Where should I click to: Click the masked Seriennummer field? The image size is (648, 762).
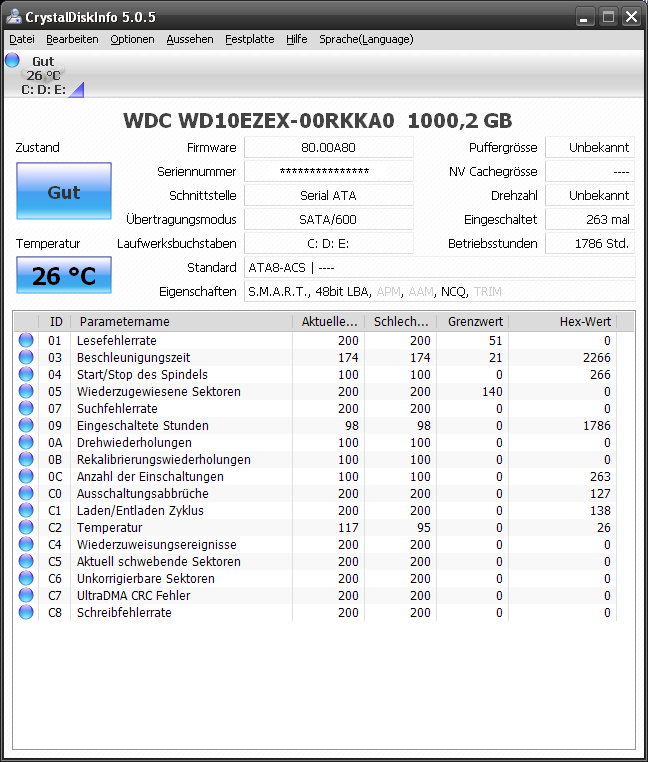(329, 171)
